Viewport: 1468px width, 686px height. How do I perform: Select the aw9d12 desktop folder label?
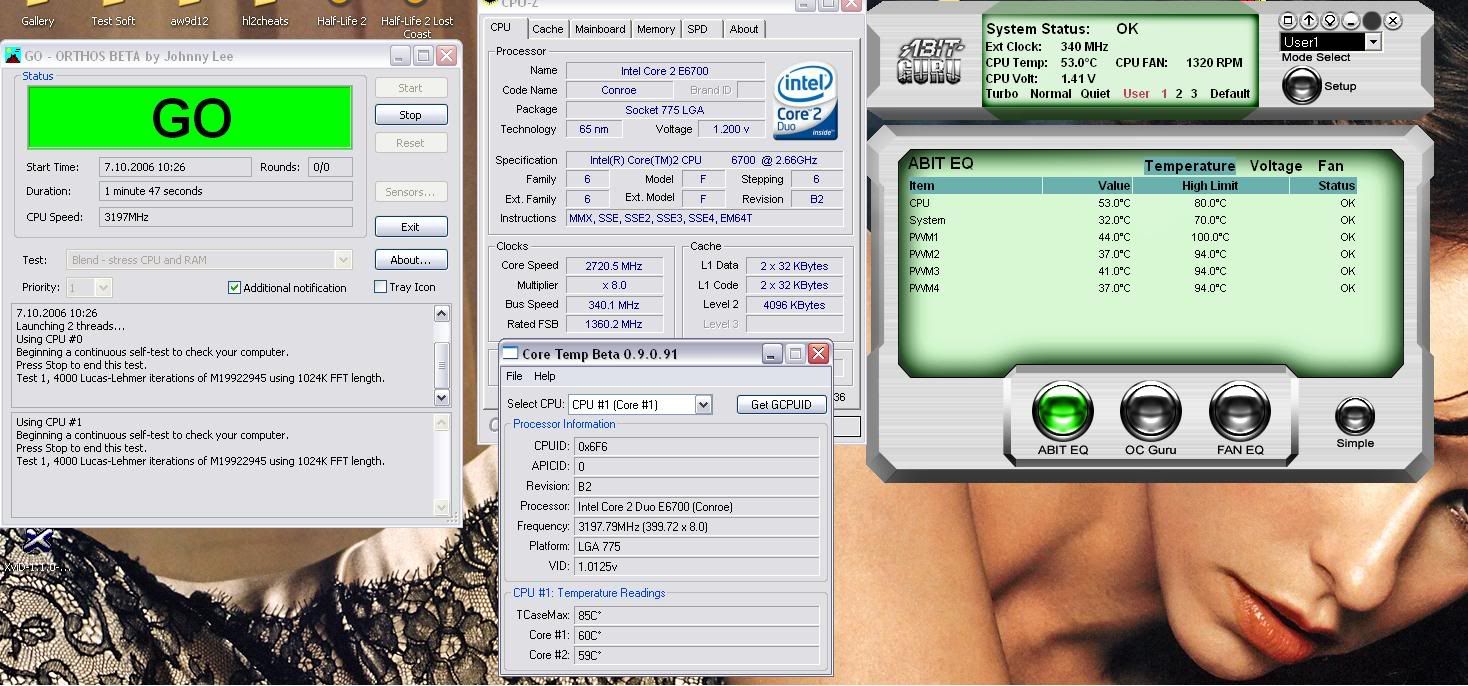[x=189, y=21]
